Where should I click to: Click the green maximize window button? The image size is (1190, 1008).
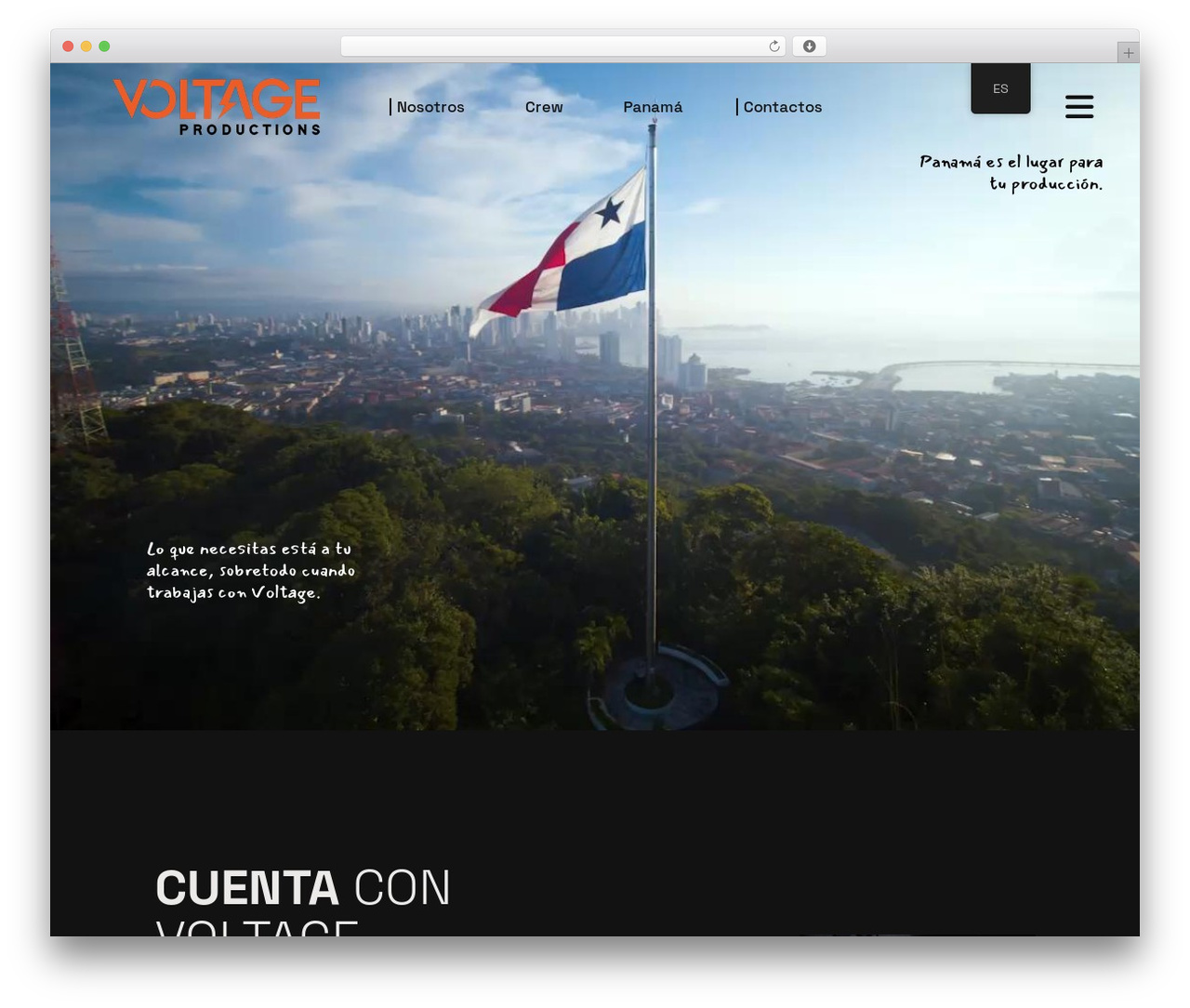pos(104,46)
